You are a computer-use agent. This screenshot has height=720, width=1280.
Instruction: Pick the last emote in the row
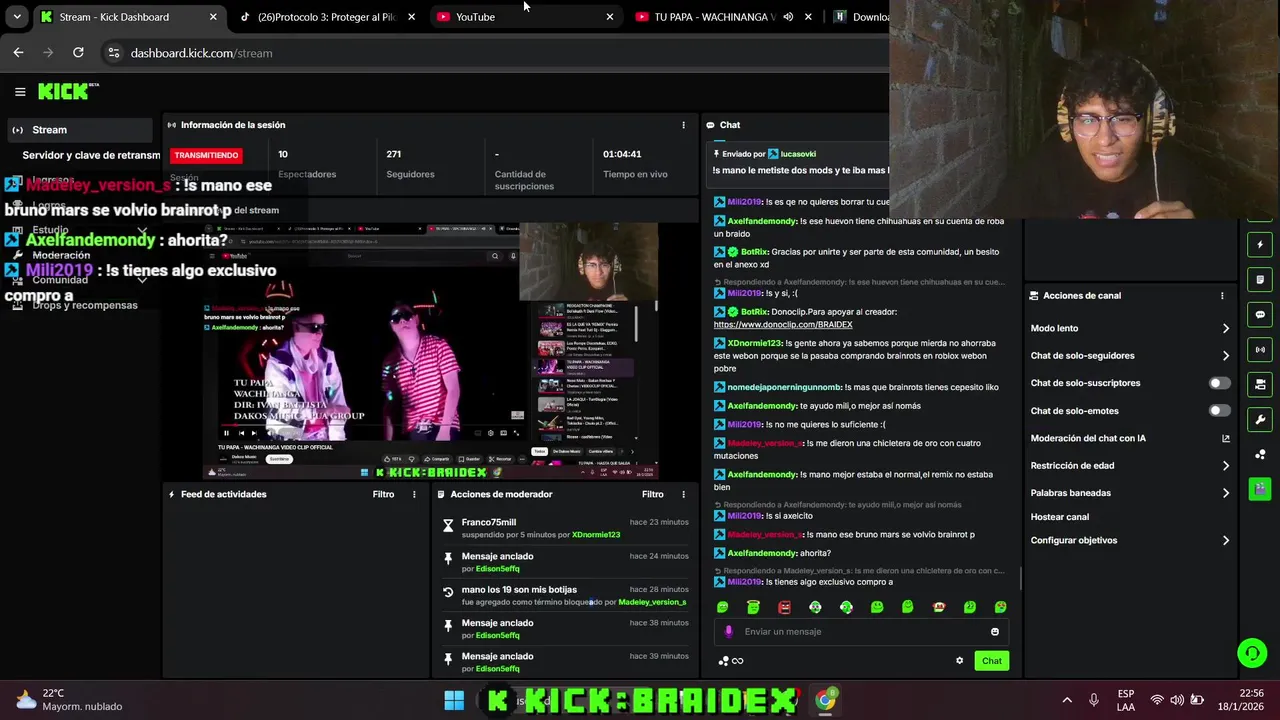(1000, 607)
